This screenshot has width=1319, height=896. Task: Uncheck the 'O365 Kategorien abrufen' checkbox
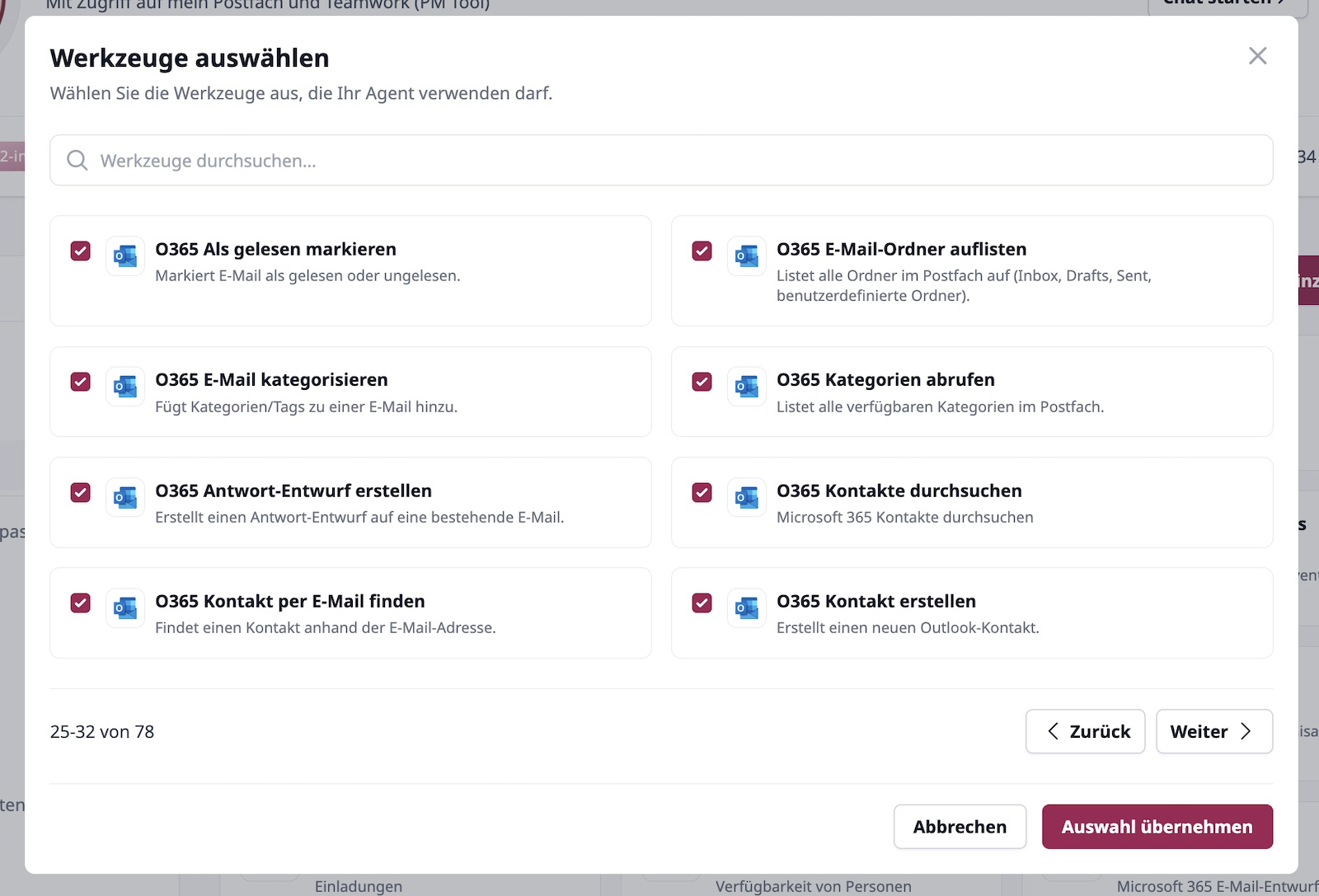(x=702, y=382)
